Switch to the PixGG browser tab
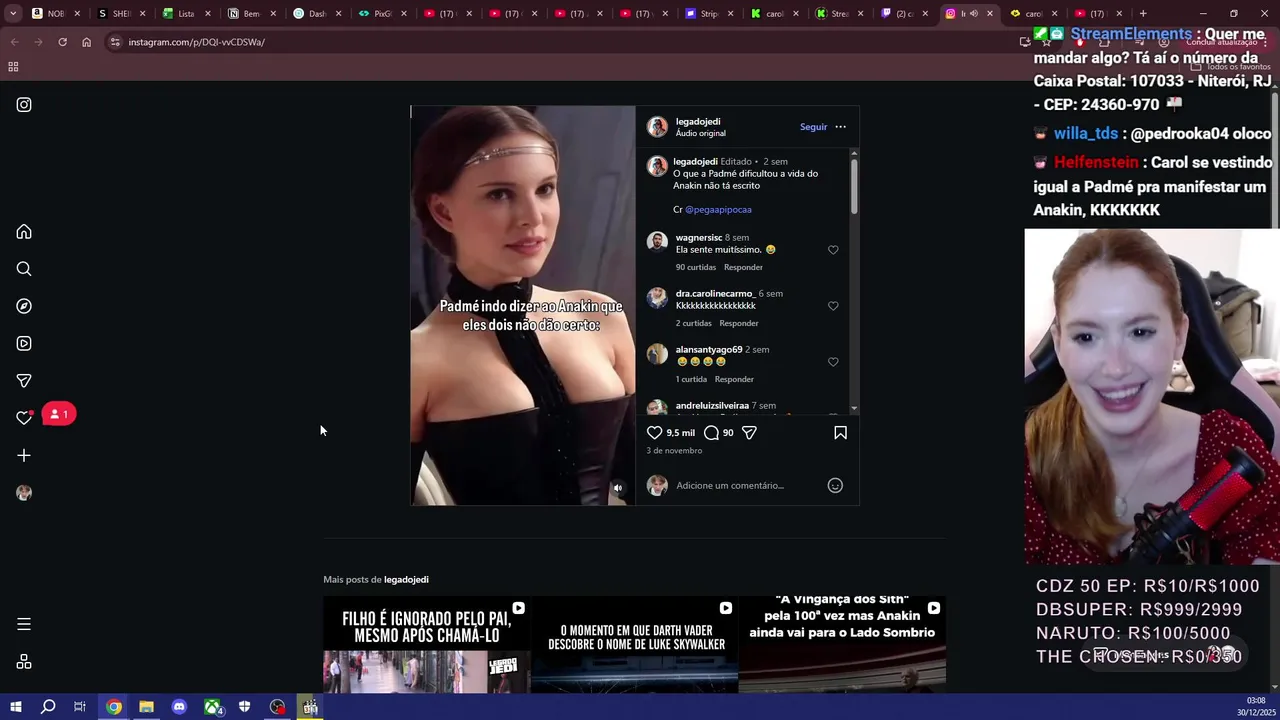 coord(383,14)
